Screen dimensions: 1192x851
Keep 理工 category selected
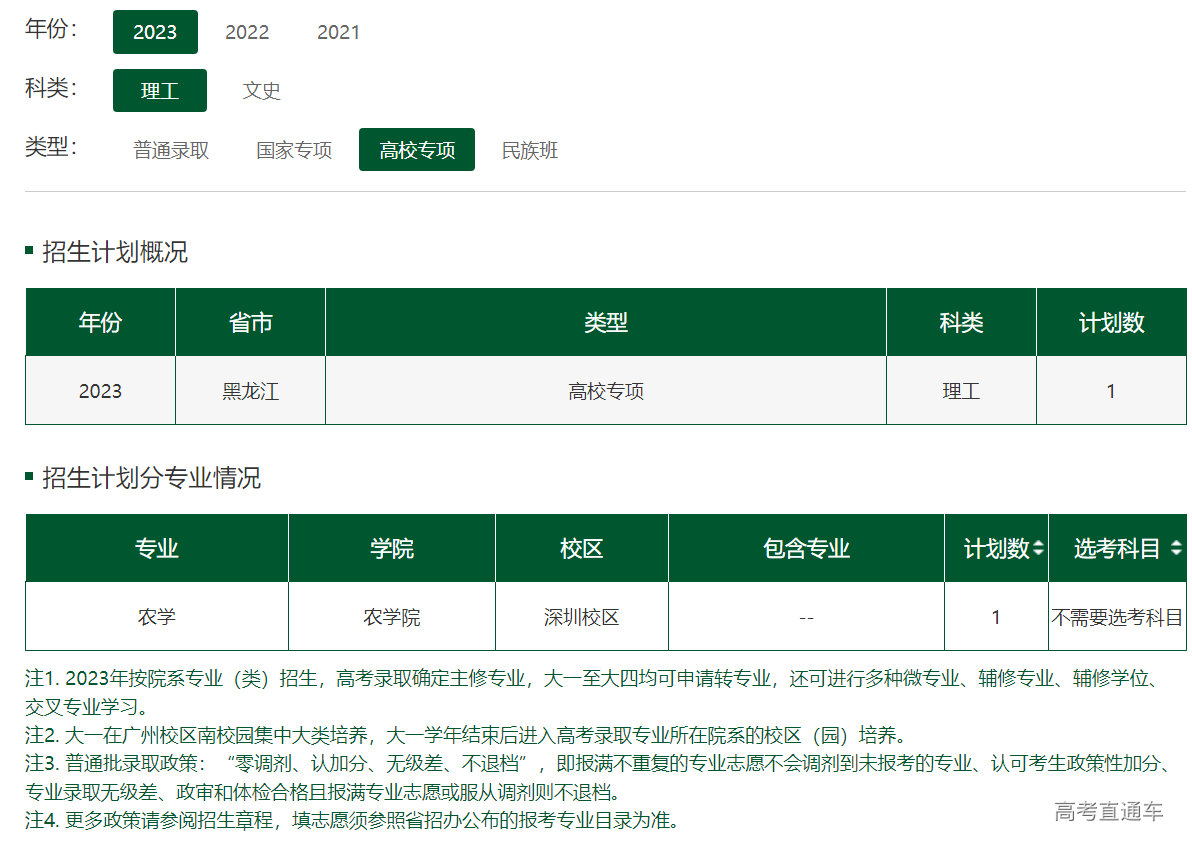point(159,90)
